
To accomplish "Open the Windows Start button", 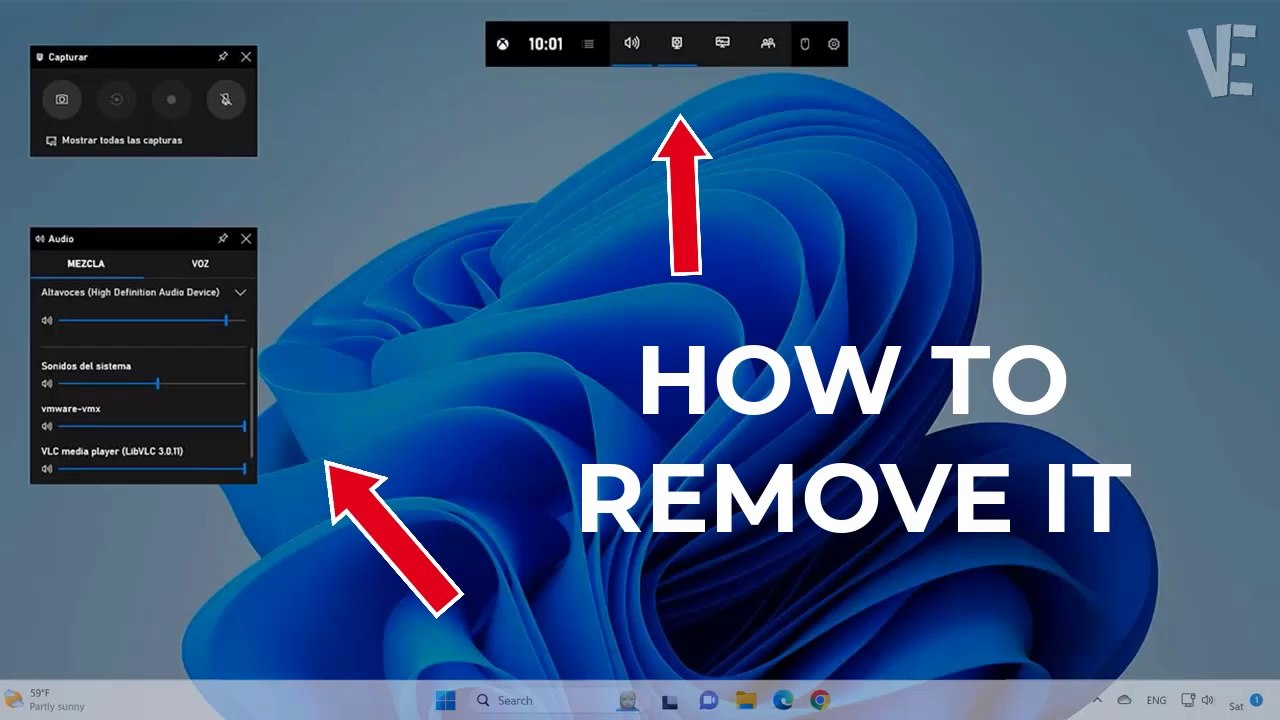I will 445,700.
